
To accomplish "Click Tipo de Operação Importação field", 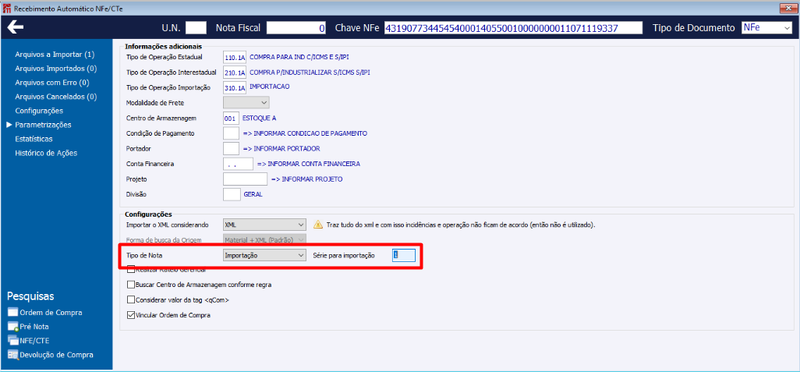I will pyautogui.click(x=235, y=88).
